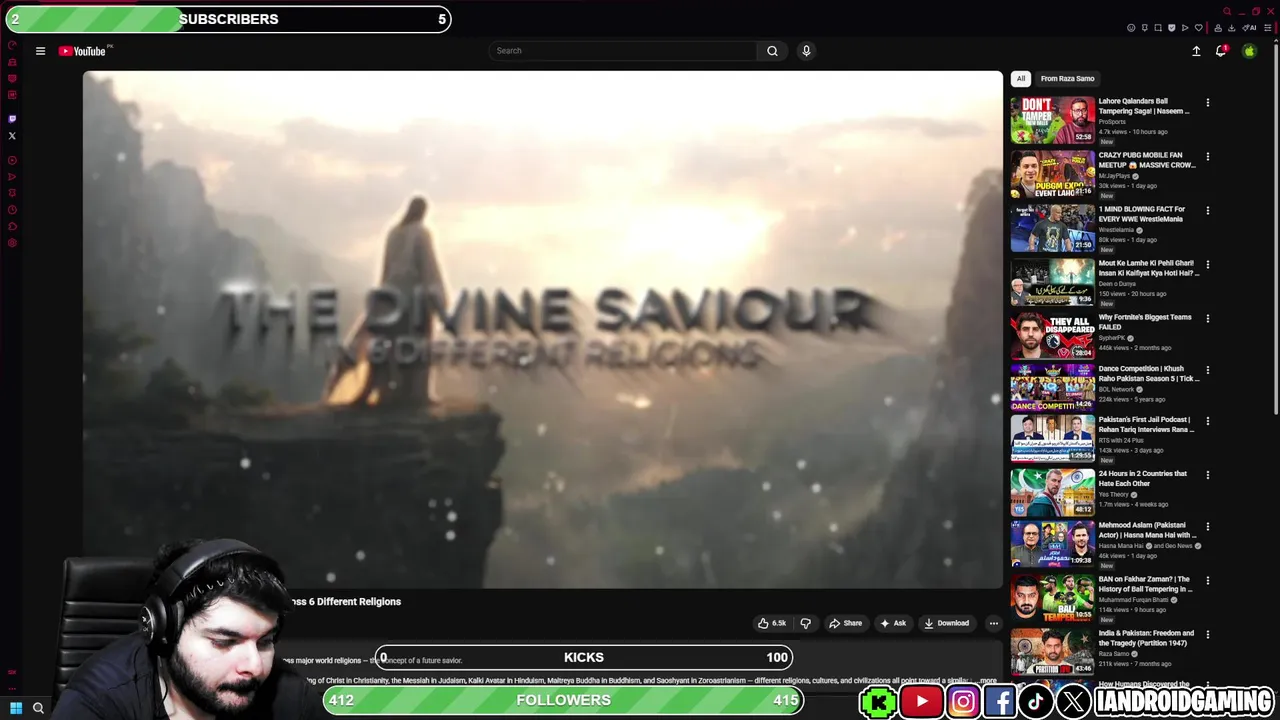Open options for Dance Competition video

click(1207, 370)
